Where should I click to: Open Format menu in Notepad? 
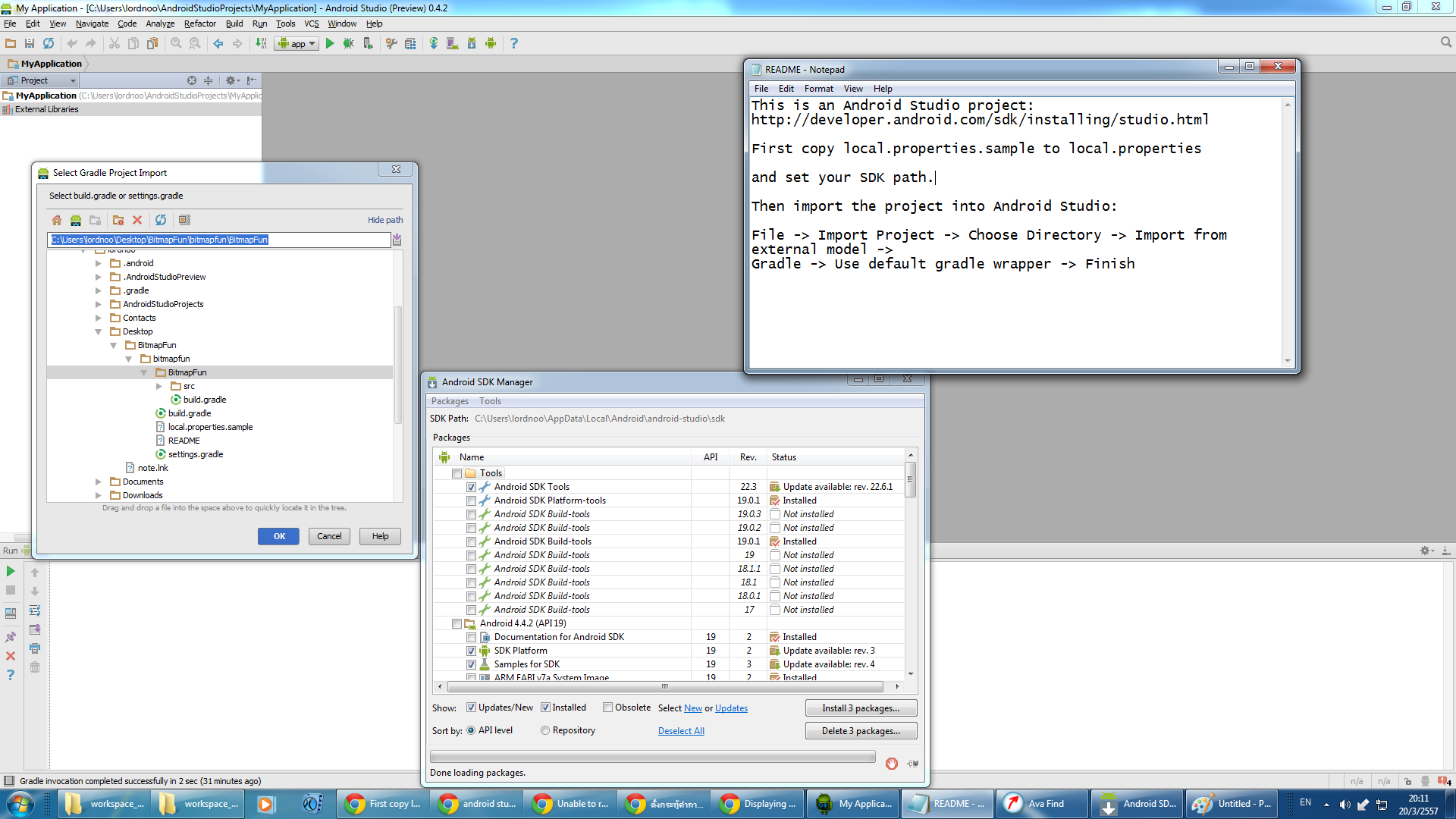point(818,89)
